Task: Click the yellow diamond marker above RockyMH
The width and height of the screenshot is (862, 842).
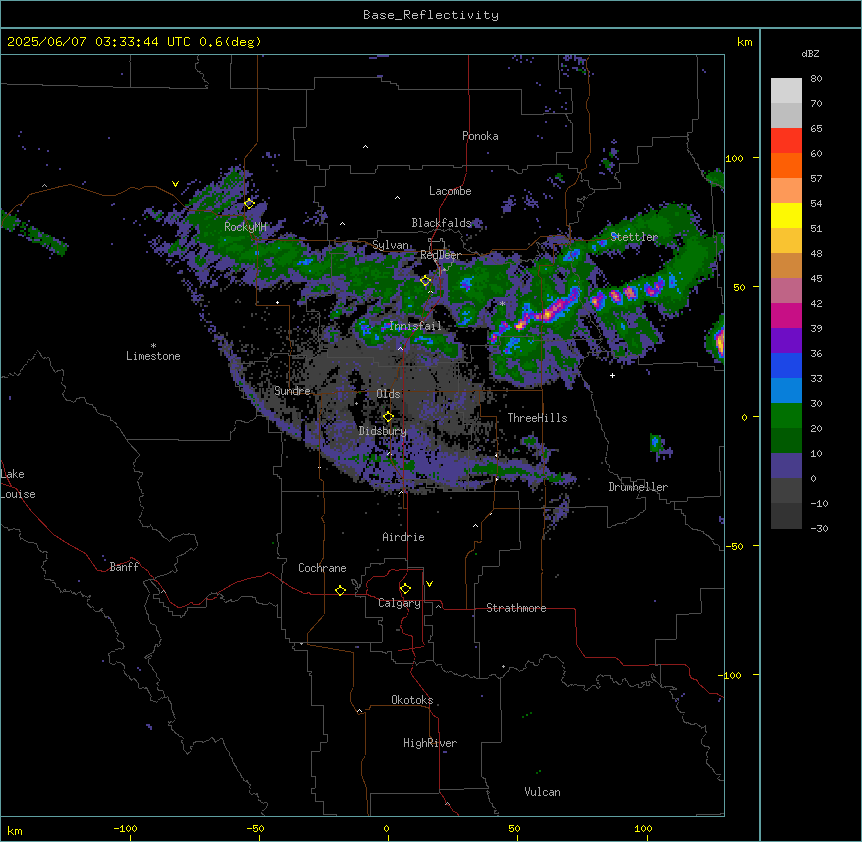Action: [249, 203]
